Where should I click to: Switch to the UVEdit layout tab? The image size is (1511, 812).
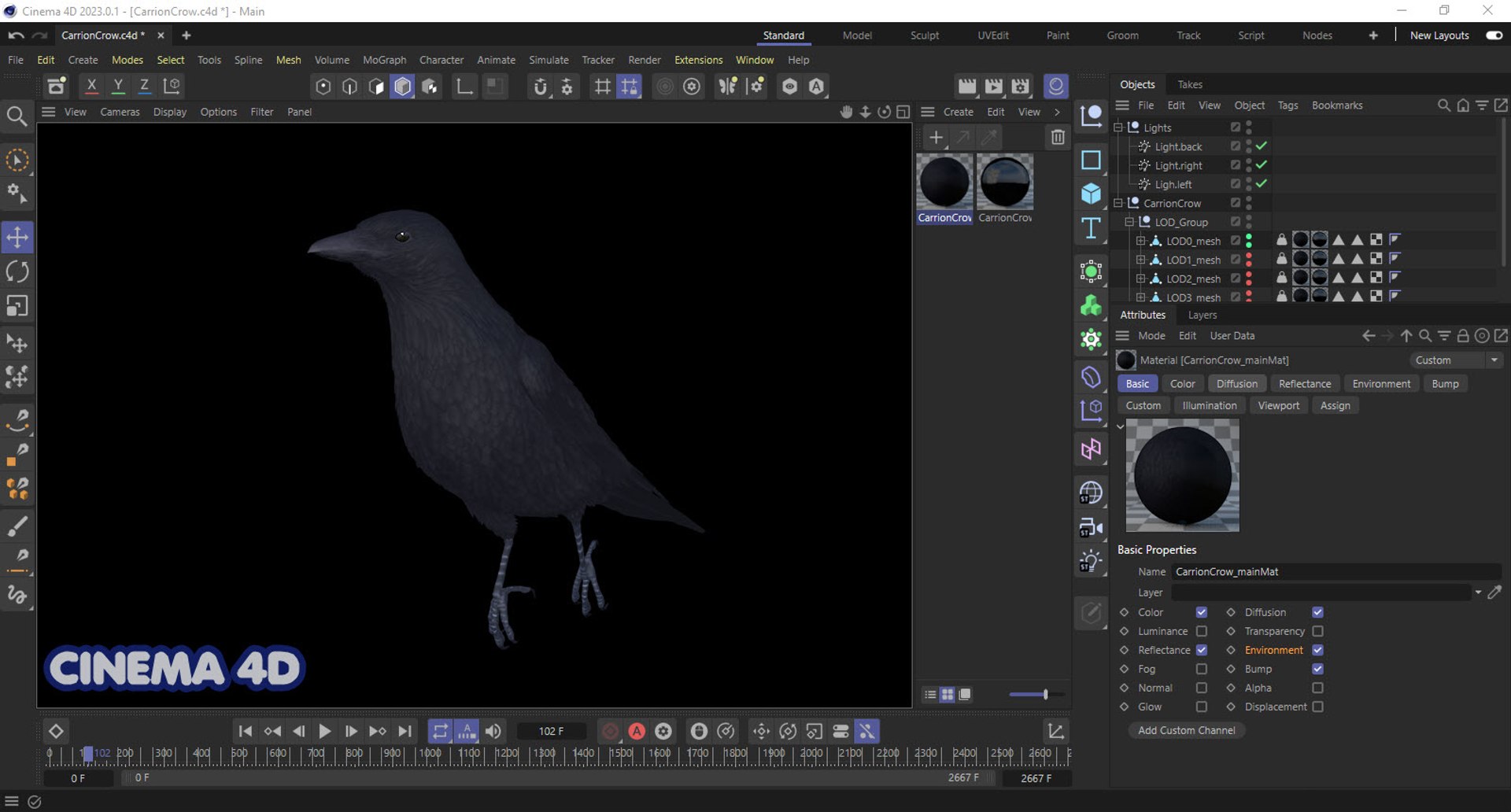993,35
